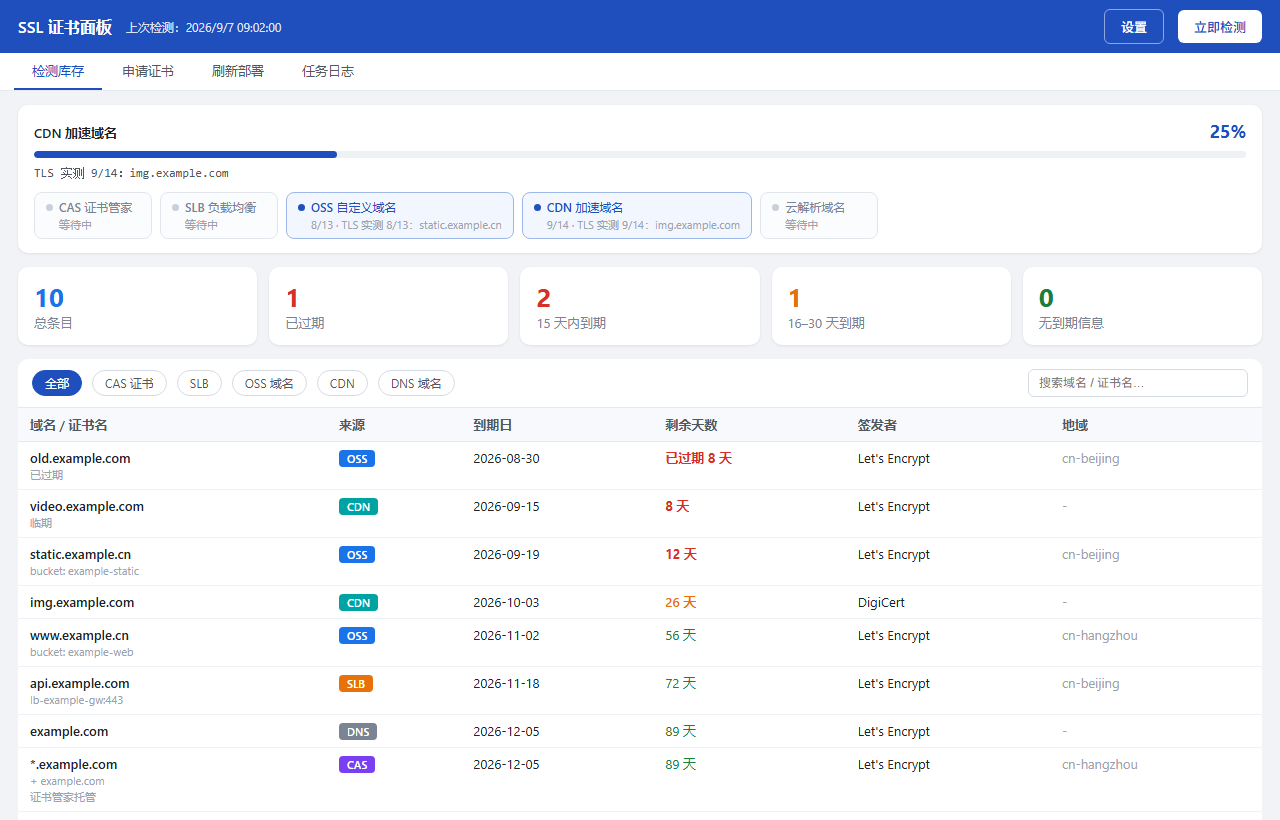Toggle the SLB filter chip
Image resolution: width=1280 pixels, height=820 pixels.
point(199,383)
